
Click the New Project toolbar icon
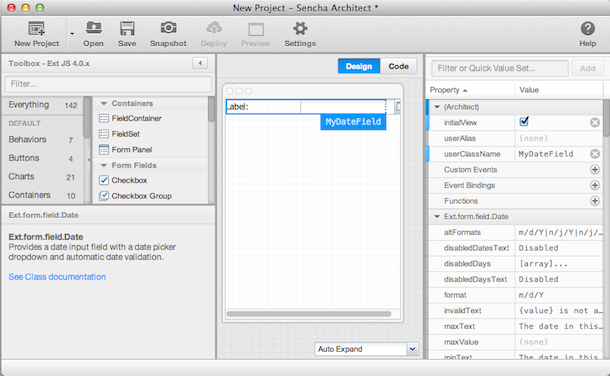click(37, 28)
